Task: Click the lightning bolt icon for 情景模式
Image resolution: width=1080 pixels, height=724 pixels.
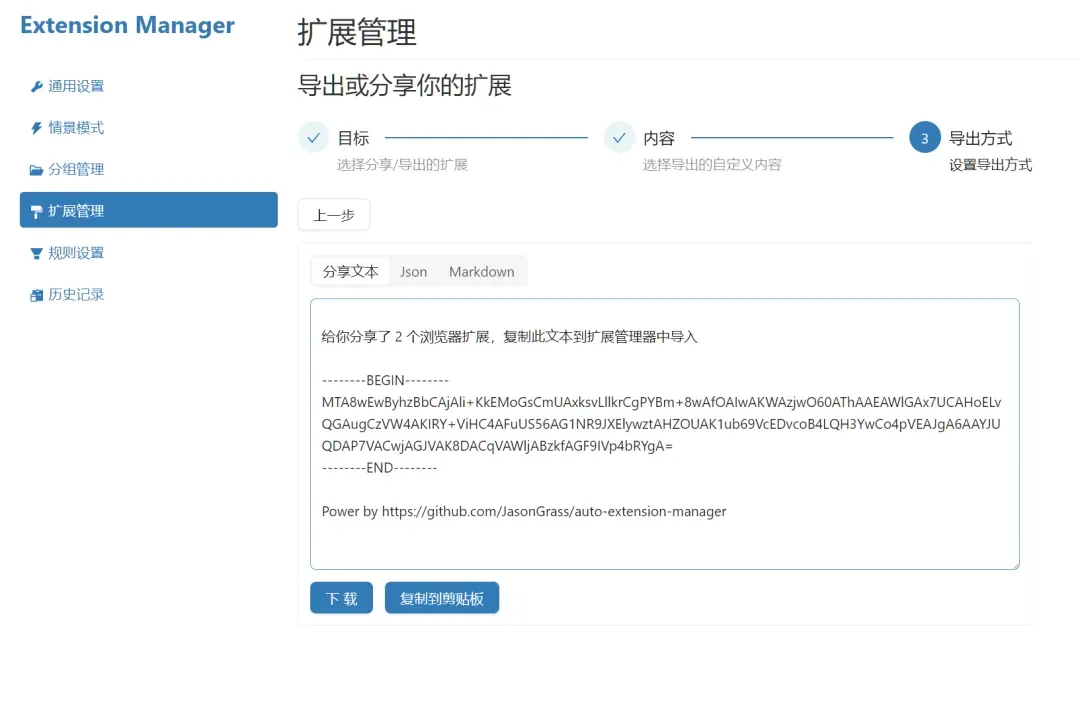Action: [x=37, y=128]
